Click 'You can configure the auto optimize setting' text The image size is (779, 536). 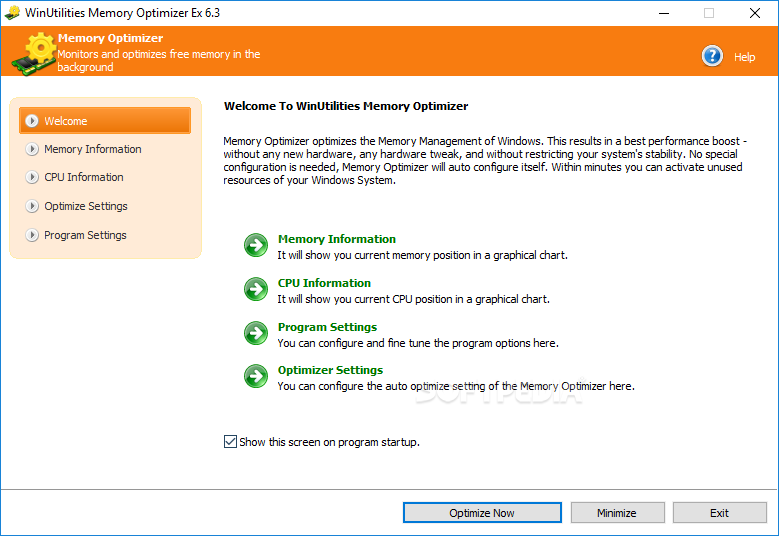pos(456,386)
